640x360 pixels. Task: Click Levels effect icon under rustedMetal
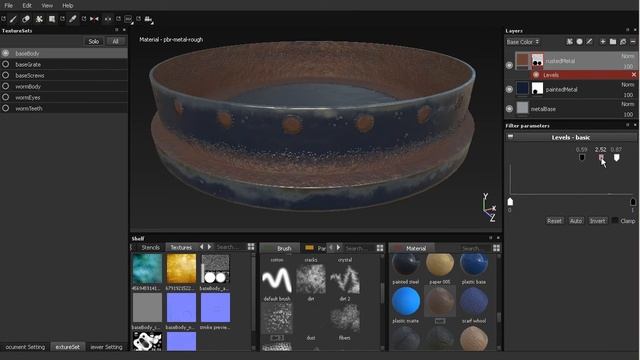click(x=536, y=75)
